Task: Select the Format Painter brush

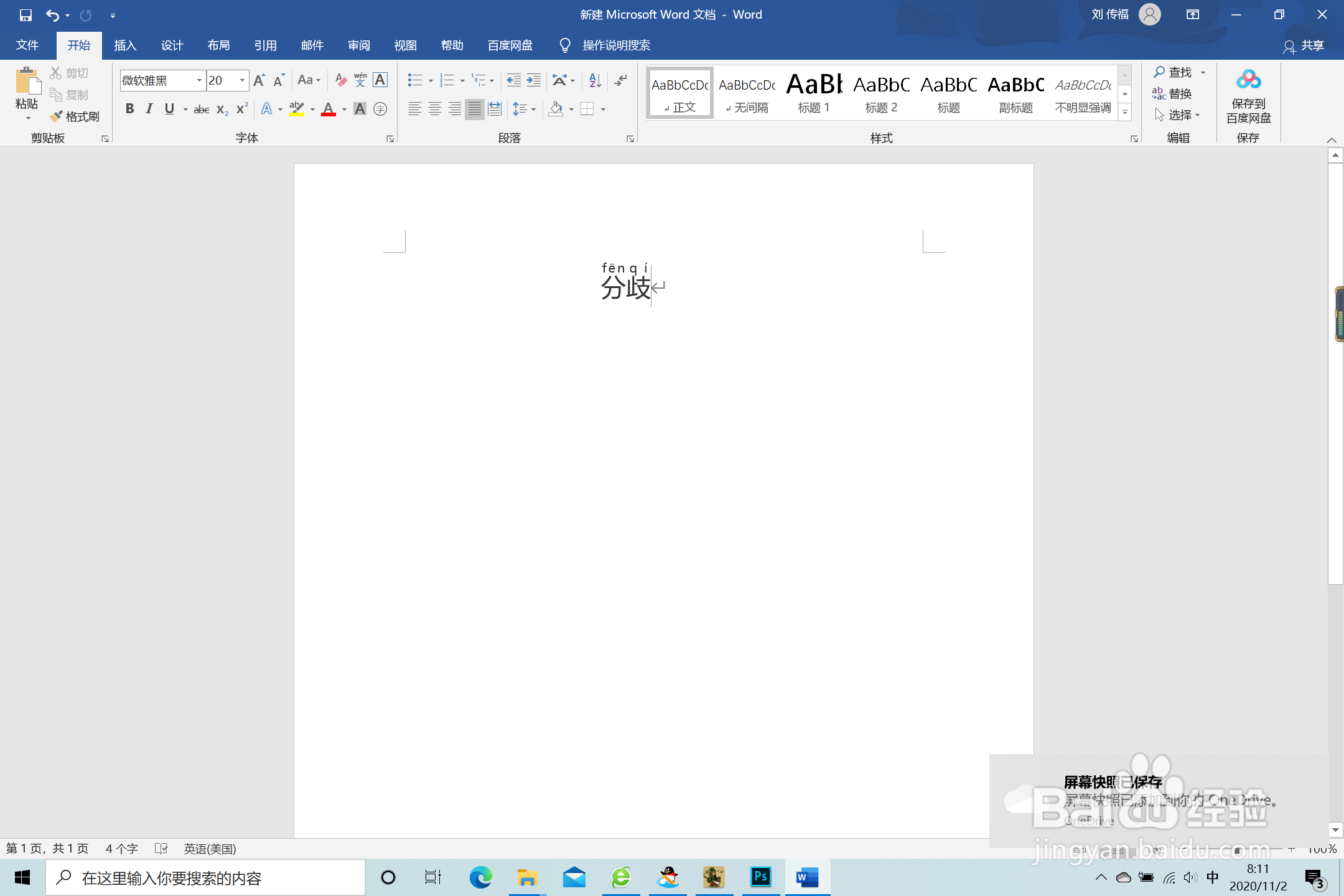Action: click(x=75, y=116)
